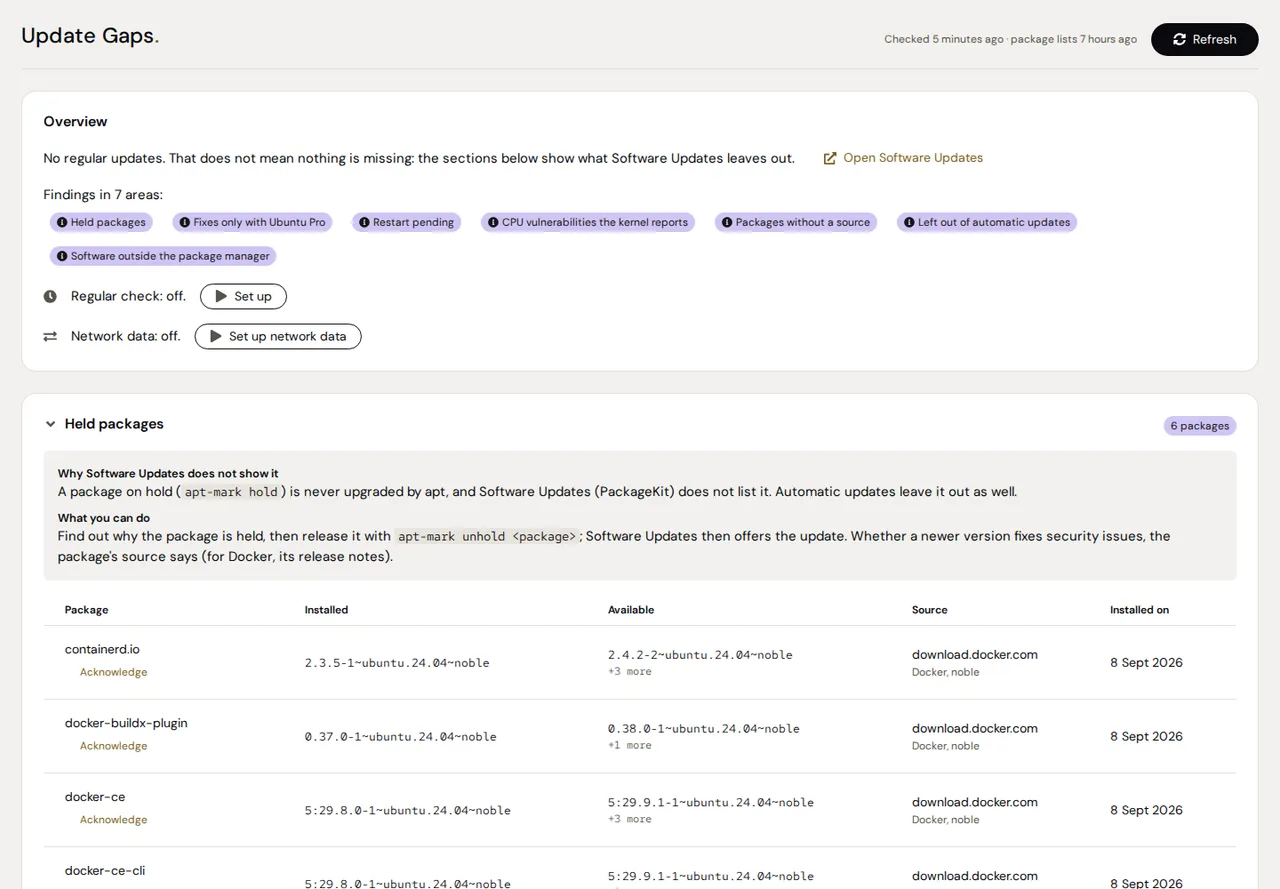
Task: Collapse the Held packages section
Action: pyautogui.click(x=50, y=424)
